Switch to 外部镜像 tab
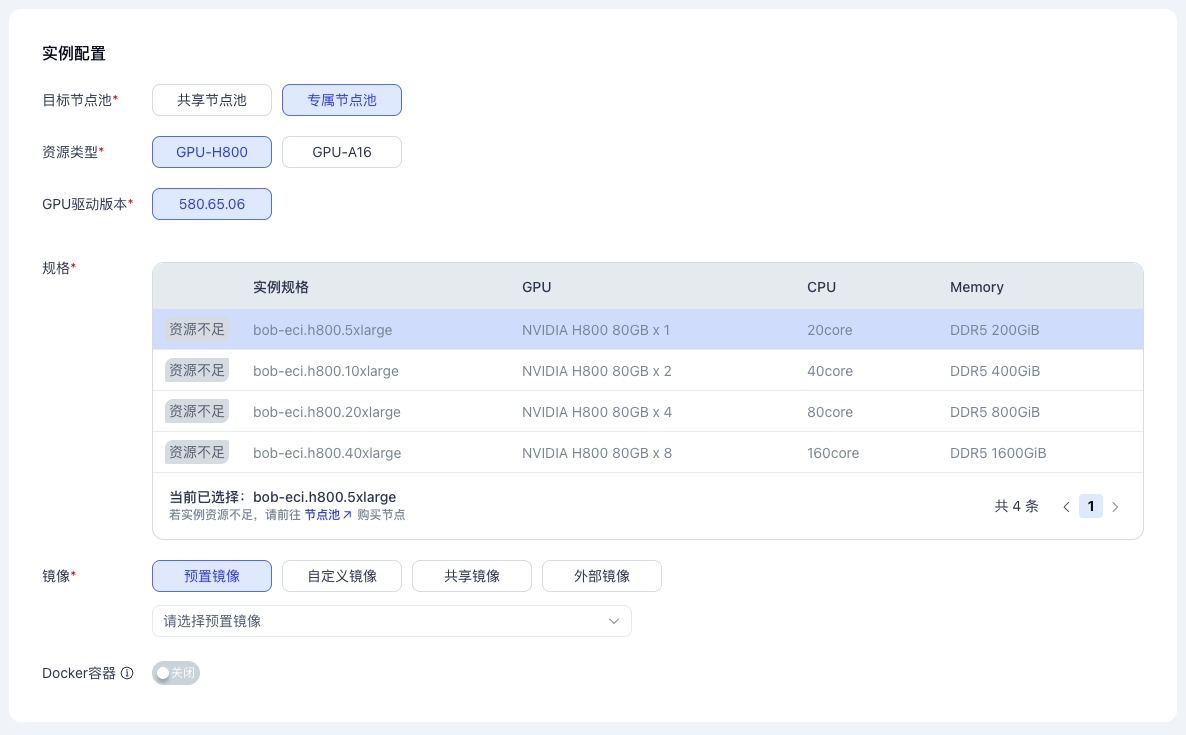The image size is (1186, 735). tap(602, 576)
